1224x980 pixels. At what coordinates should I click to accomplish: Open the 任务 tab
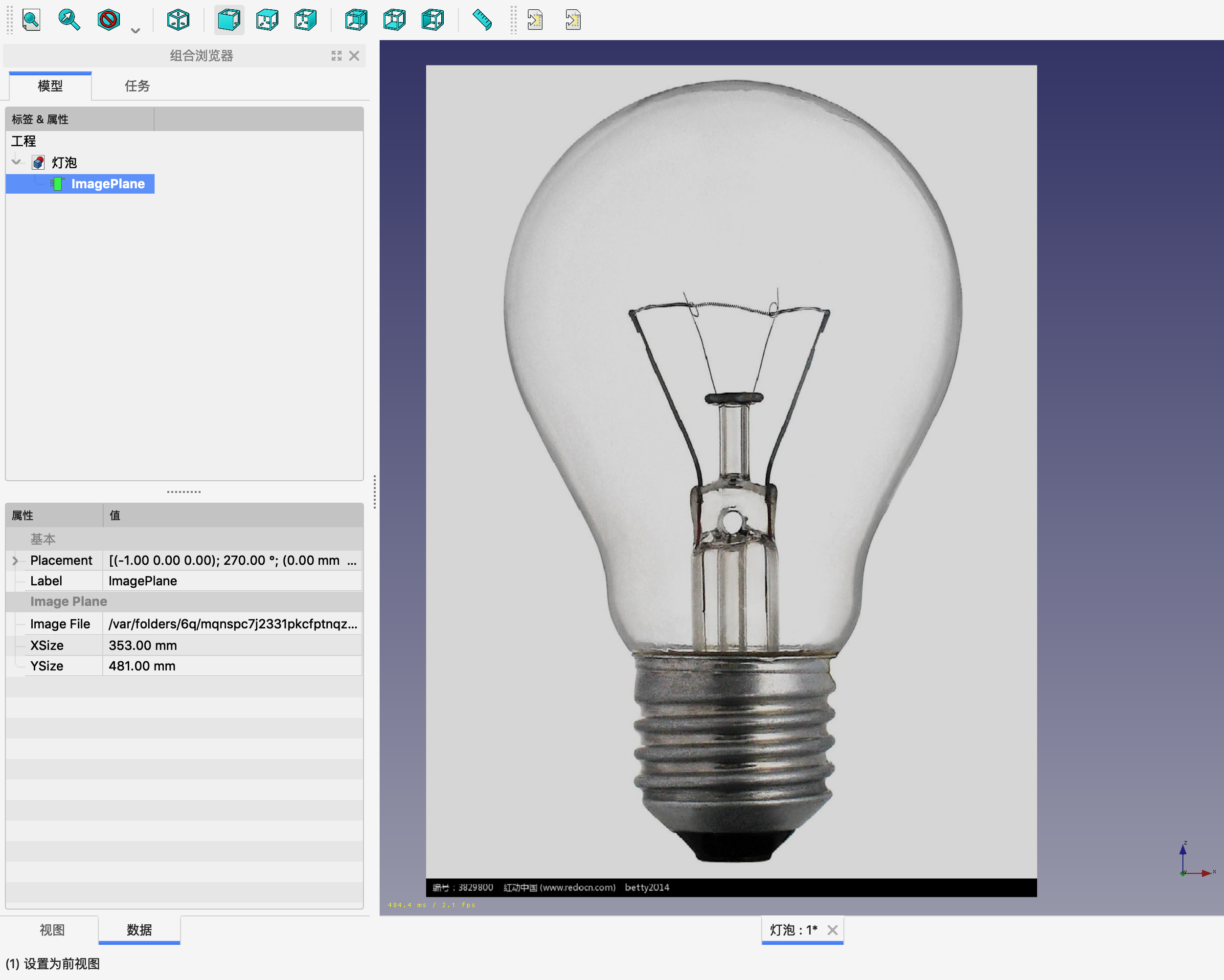click(137, 86)
